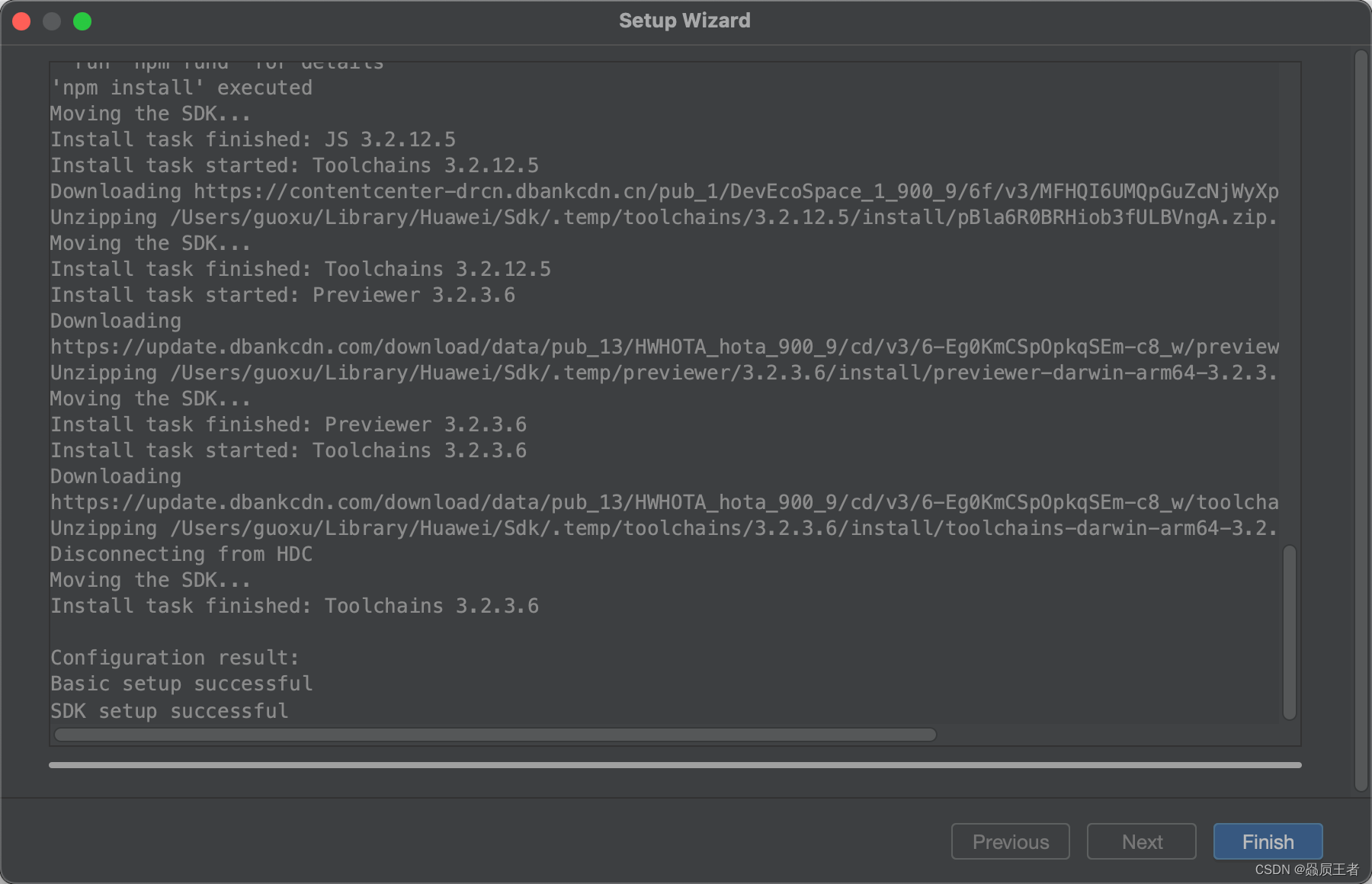Click the Setup Wizard window title

point(684,21)
